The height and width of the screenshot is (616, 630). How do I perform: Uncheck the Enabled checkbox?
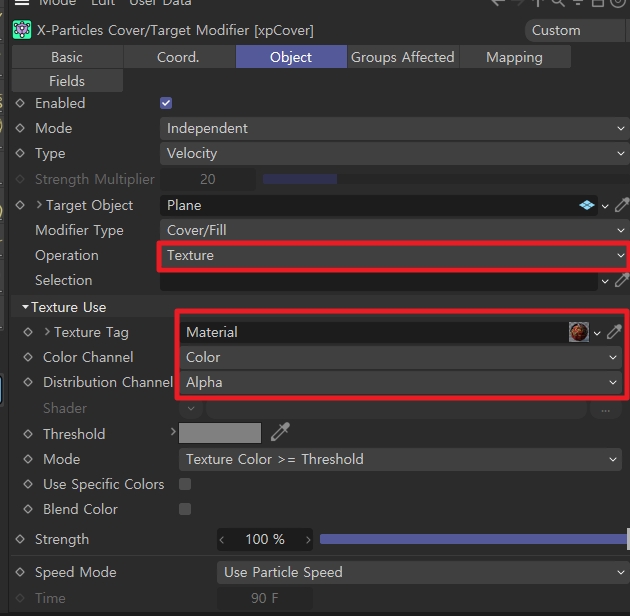point(166,103)
